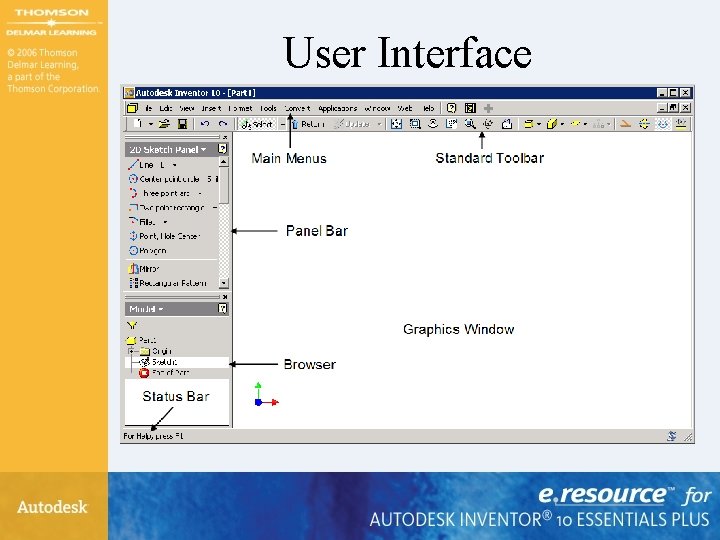
Task: Open the New document dropdown arrow
Action: tap(151, 124)
